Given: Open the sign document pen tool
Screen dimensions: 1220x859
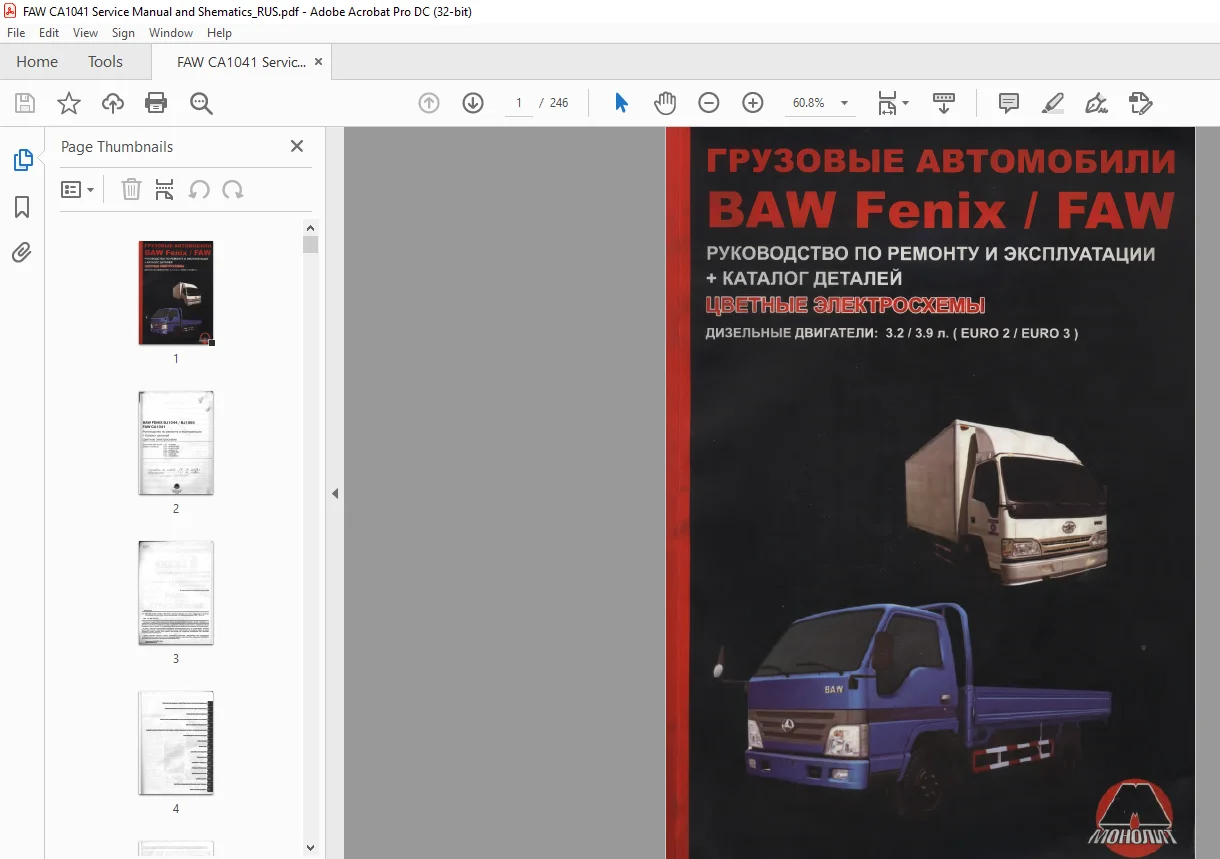Looking at the screenshot, I should click(1097, 103).
